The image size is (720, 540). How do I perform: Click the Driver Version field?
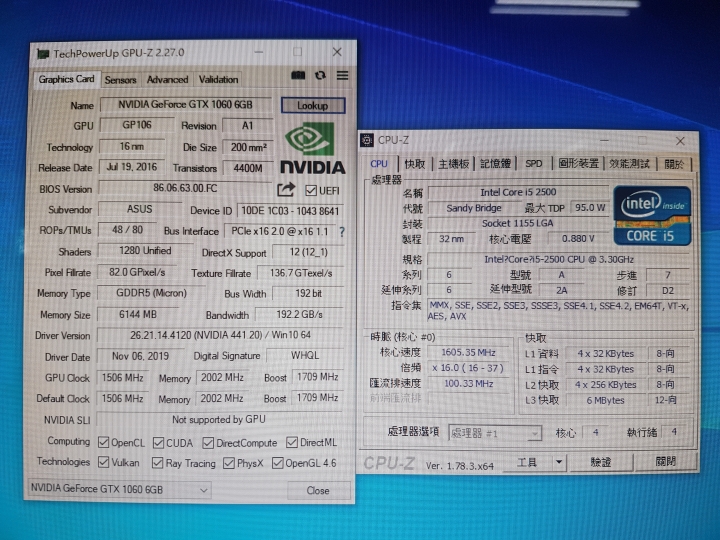220,335
